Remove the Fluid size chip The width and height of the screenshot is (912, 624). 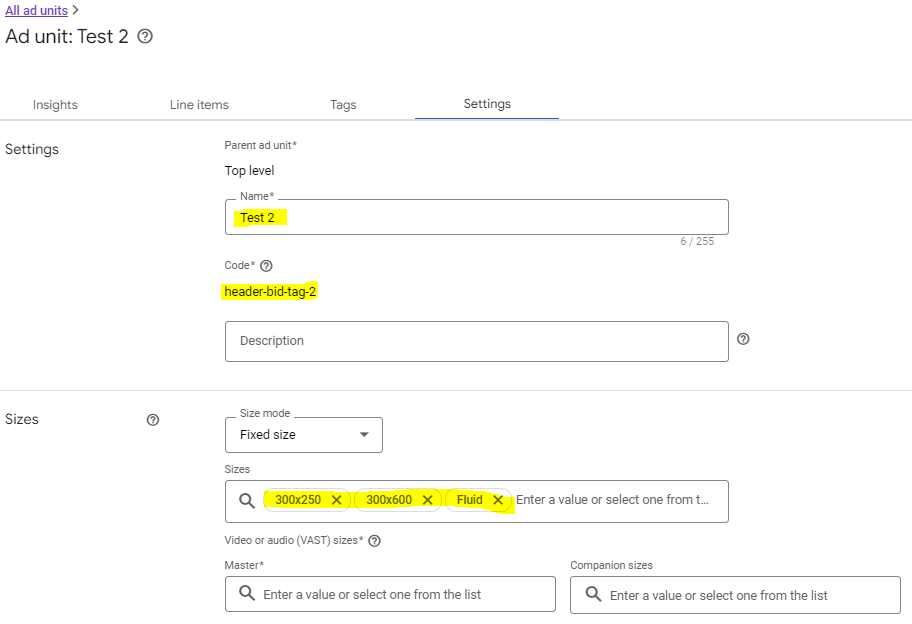pyautogui.click(x=498, y=500)
